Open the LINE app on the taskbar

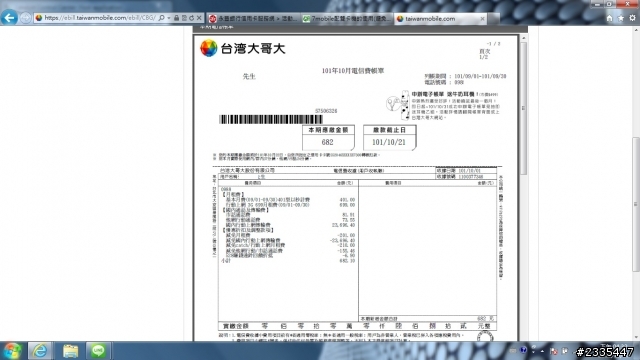pos(98,351)
